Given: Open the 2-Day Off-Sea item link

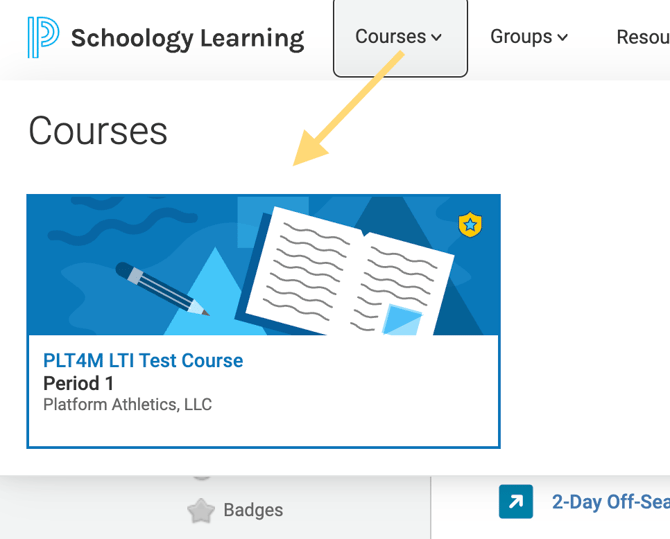Looking at the screenshot, I should [611, 502].
